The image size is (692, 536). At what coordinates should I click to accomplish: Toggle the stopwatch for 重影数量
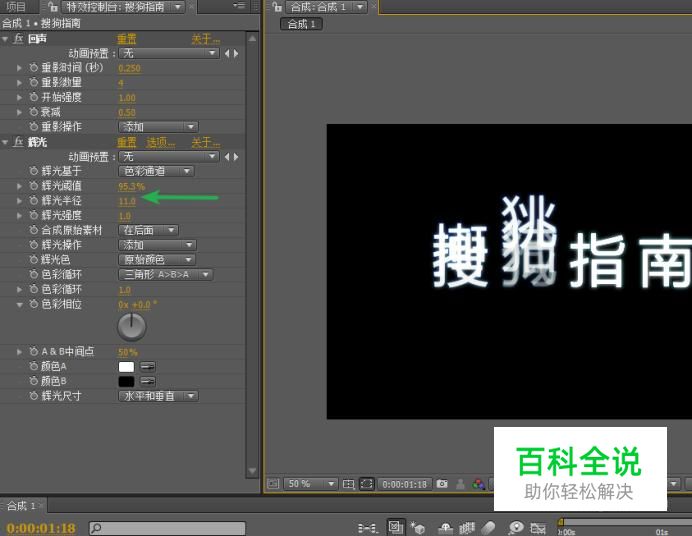point(34,82)
